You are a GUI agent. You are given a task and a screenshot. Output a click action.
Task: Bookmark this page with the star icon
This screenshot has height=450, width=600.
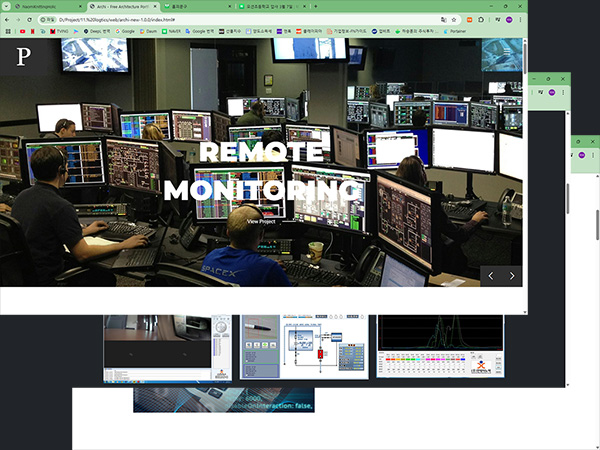(x=453, y=19)
